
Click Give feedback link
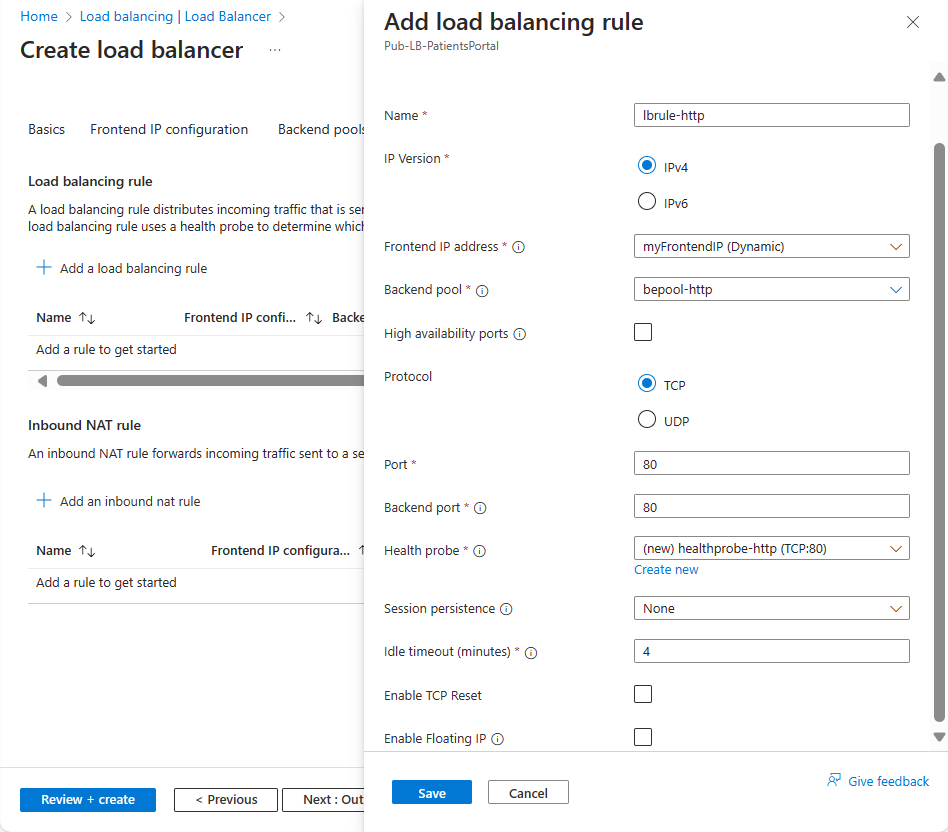pyautogui.click(x=888, y=781)
